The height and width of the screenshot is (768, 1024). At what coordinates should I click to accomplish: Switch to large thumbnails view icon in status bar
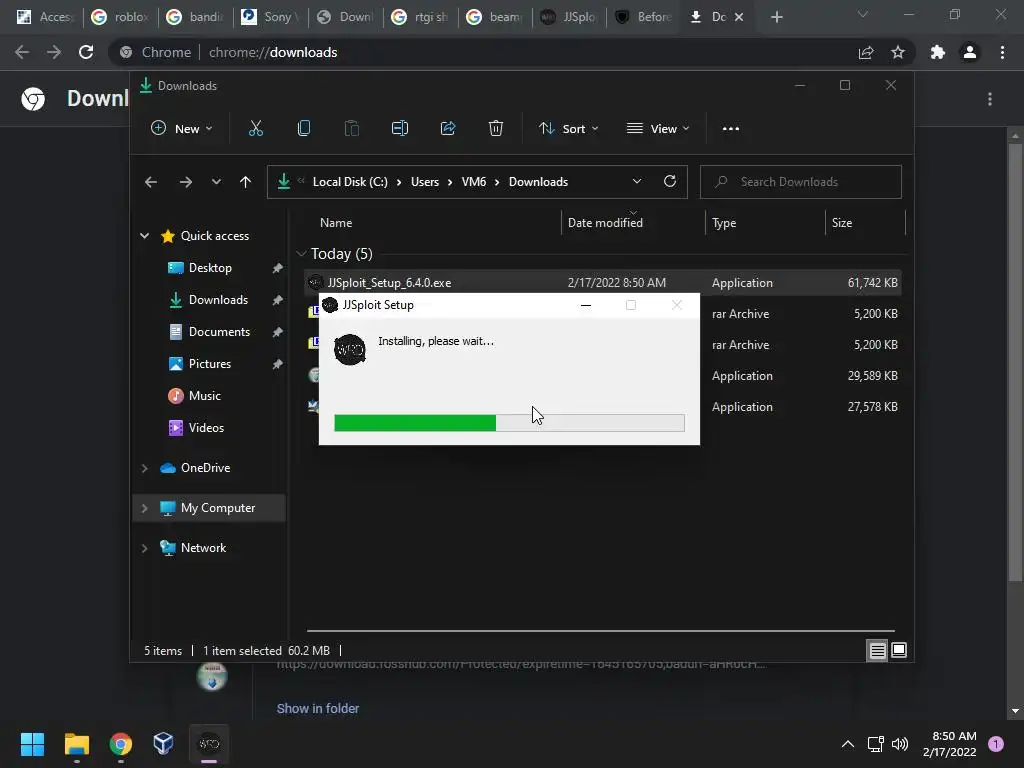pyautogui.click(x=899, y=650)
